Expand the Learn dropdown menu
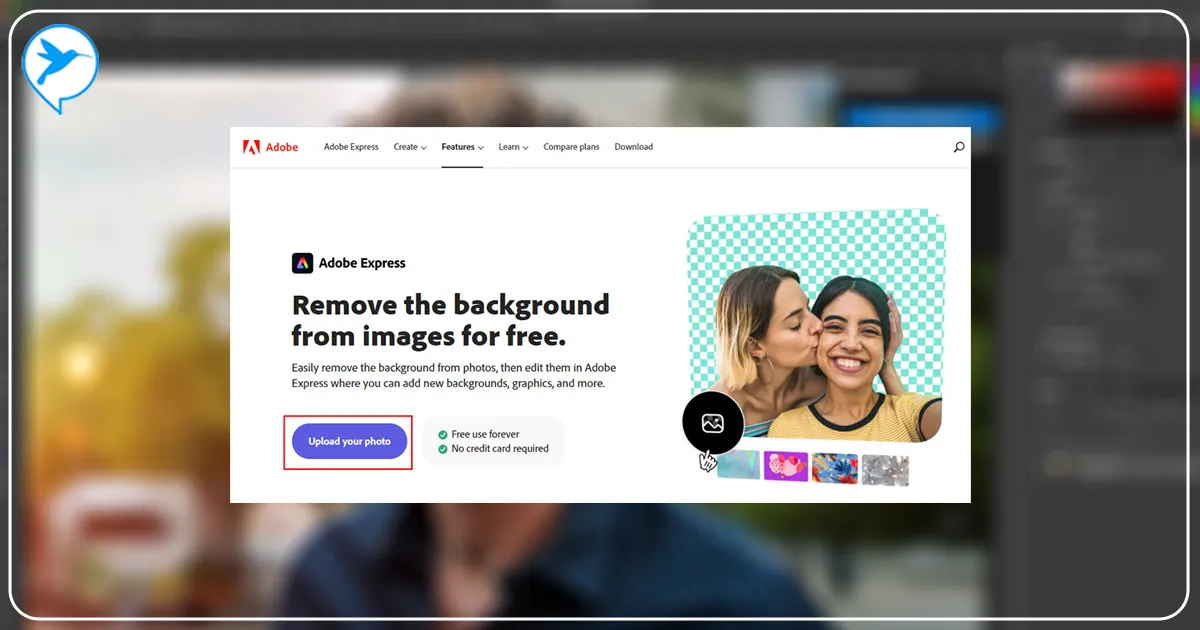1200x630 pixels. [513, 147]
